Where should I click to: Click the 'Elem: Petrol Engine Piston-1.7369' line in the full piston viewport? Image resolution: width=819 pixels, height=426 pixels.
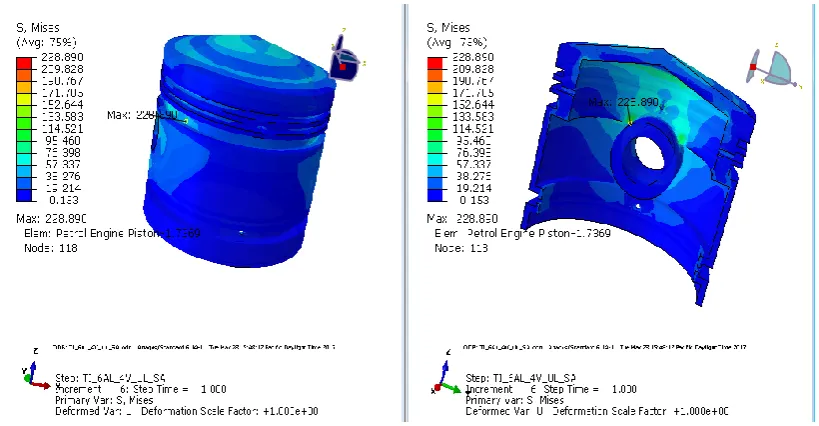pyautogui.click(x=112, y=233)
